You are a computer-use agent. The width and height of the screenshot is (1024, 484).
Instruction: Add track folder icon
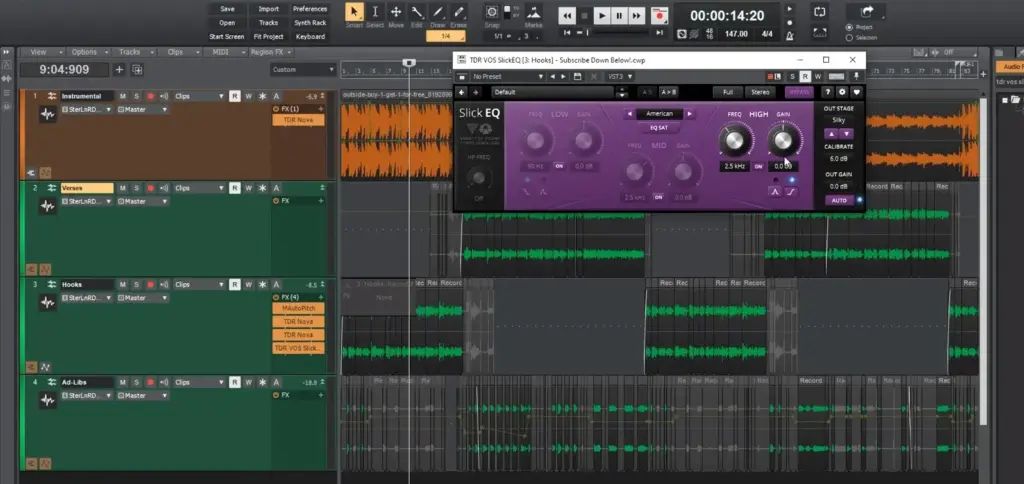(137, 70)
